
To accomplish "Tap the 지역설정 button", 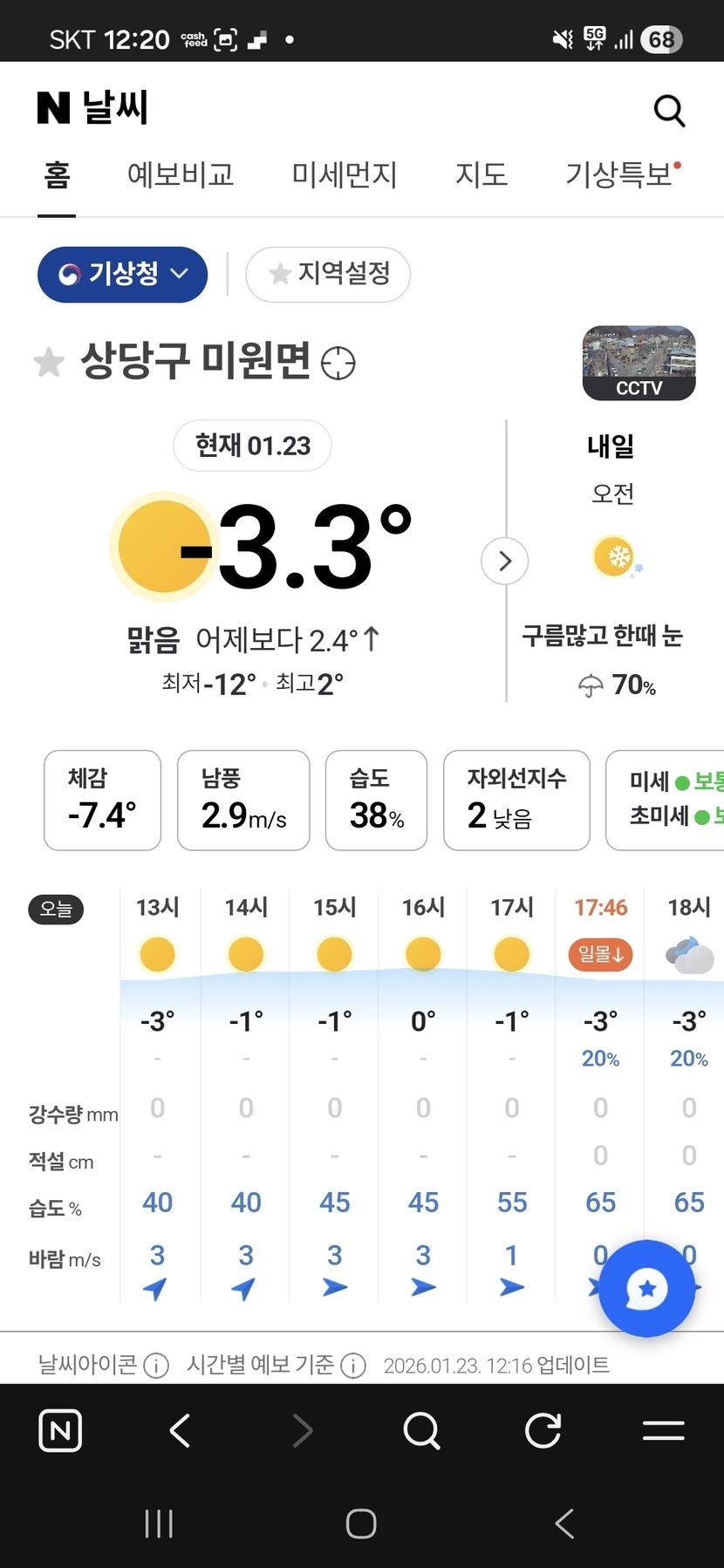I will coord(328,275).
